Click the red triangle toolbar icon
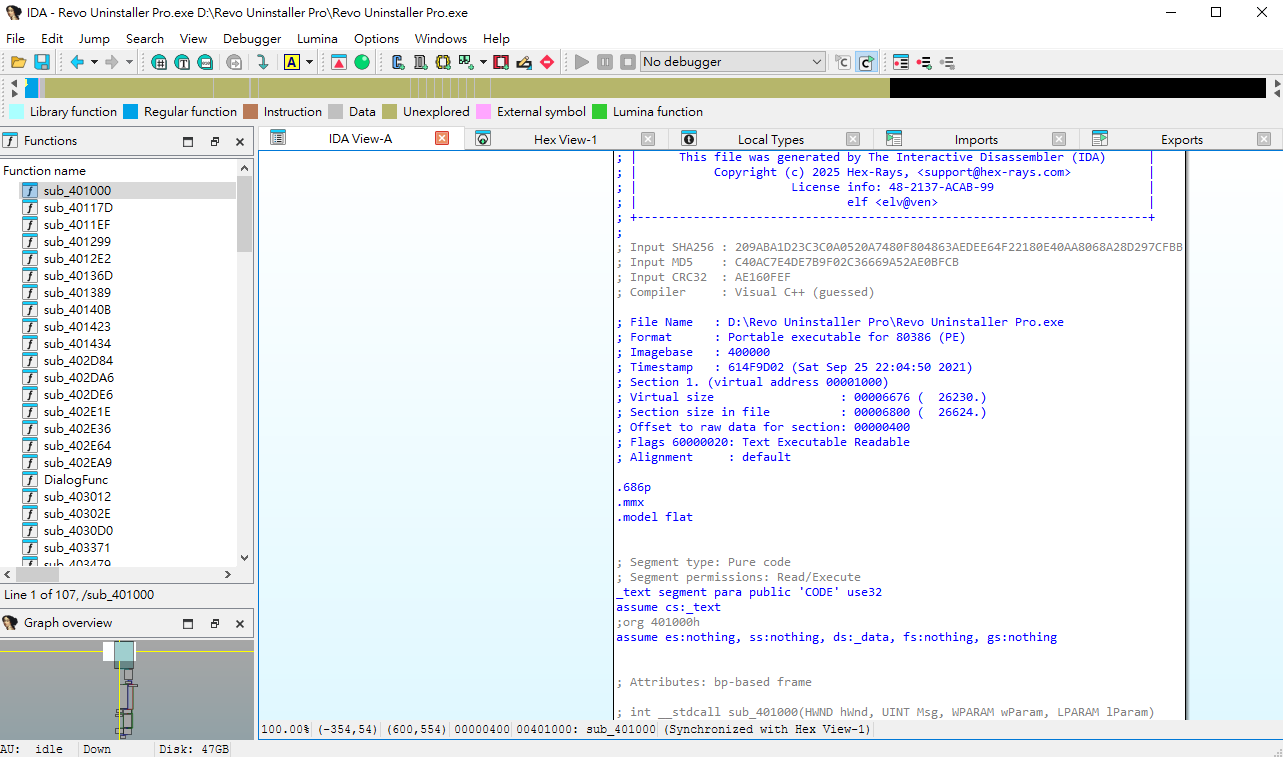The height and width of the screenshot is (757, 1283). point(339,62)
